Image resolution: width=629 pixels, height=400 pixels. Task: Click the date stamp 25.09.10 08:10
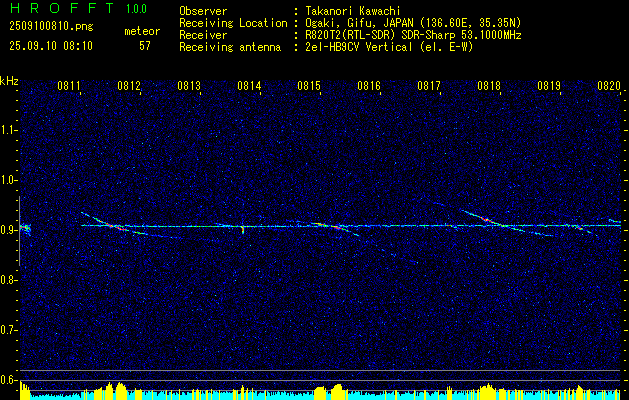(x=51, y=46)
